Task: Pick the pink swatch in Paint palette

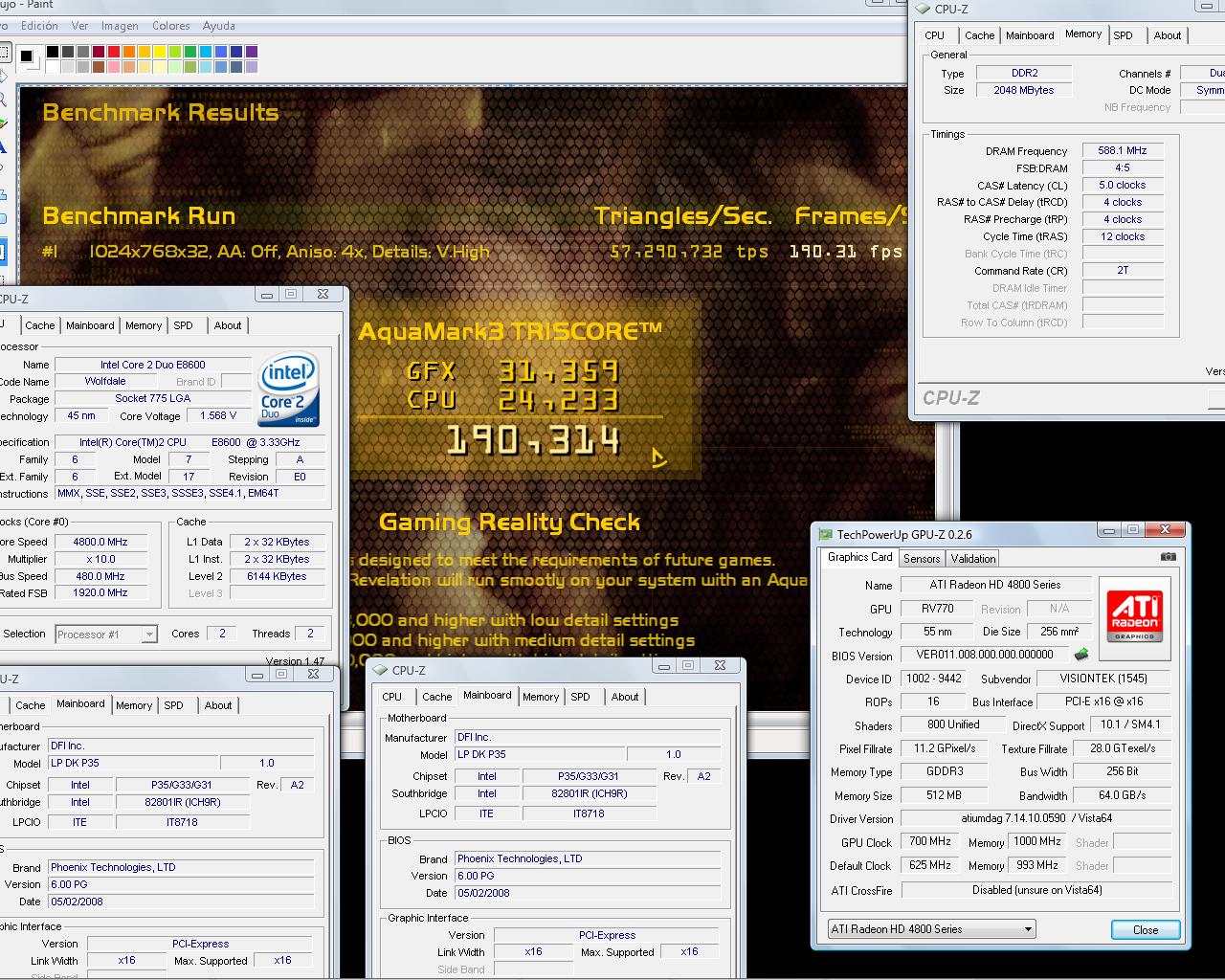Action: (x=114, y=67)
